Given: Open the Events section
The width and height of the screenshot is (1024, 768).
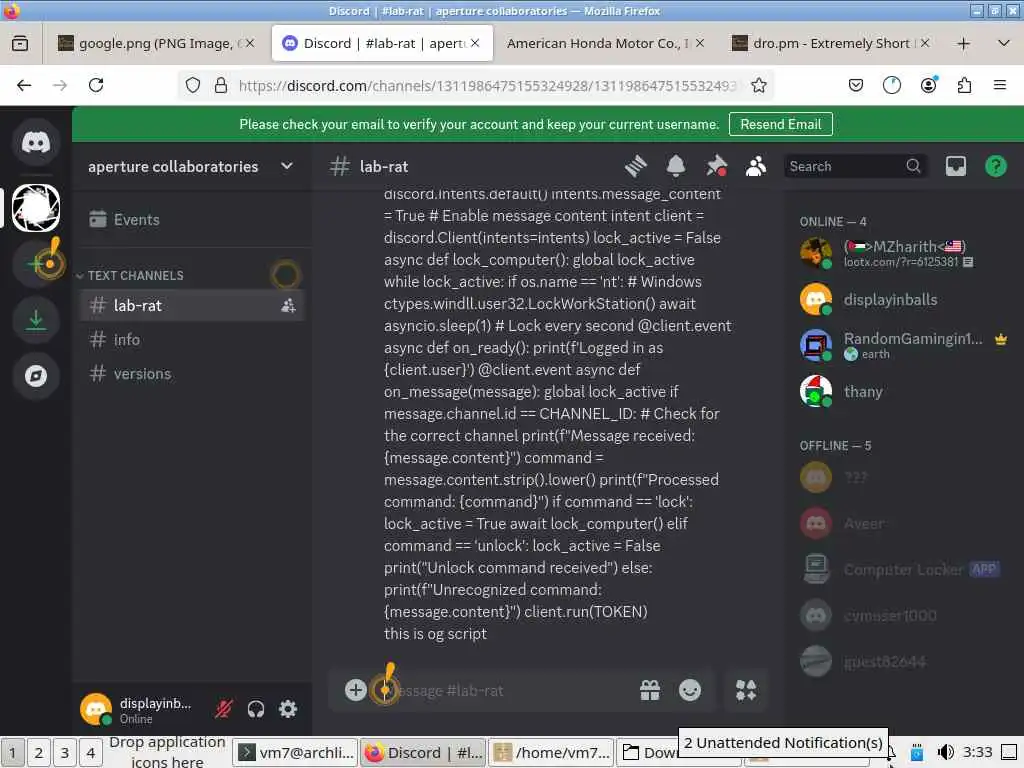Looking at the screenshot, I should click(x=191, y=219).
